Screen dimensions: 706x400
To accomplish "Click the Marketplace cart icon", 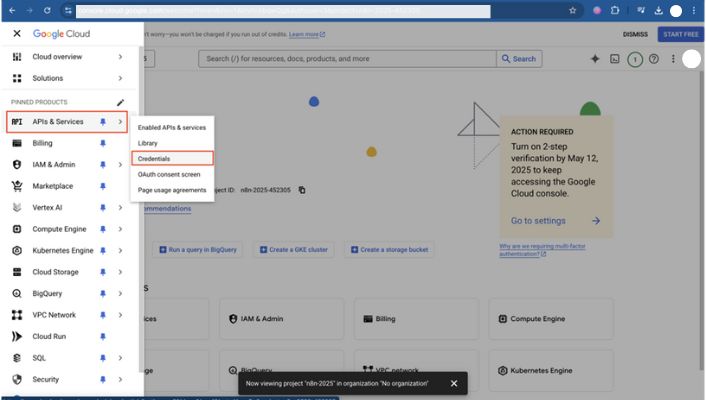I will coord(17,186).
